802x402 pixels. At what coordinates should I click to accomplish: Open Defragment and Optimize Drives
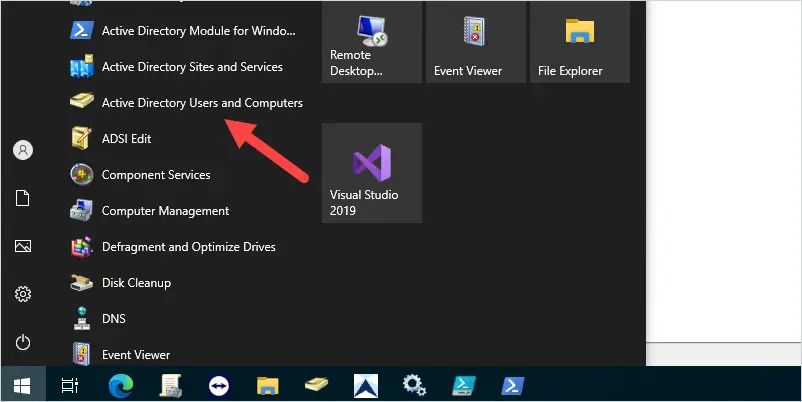pos(173,247)
